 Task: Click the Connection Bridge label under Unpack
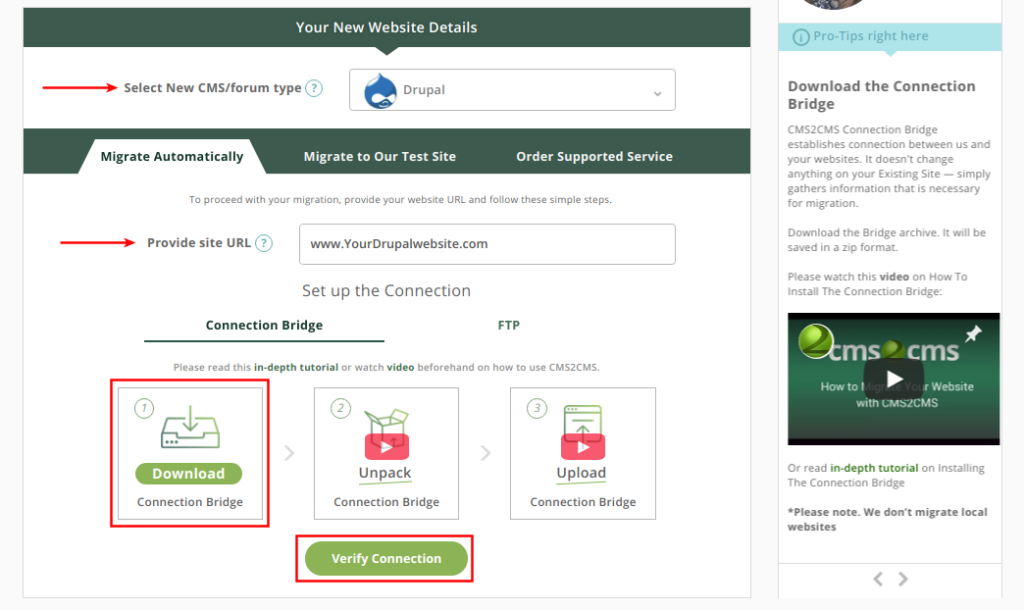point(387,502)
